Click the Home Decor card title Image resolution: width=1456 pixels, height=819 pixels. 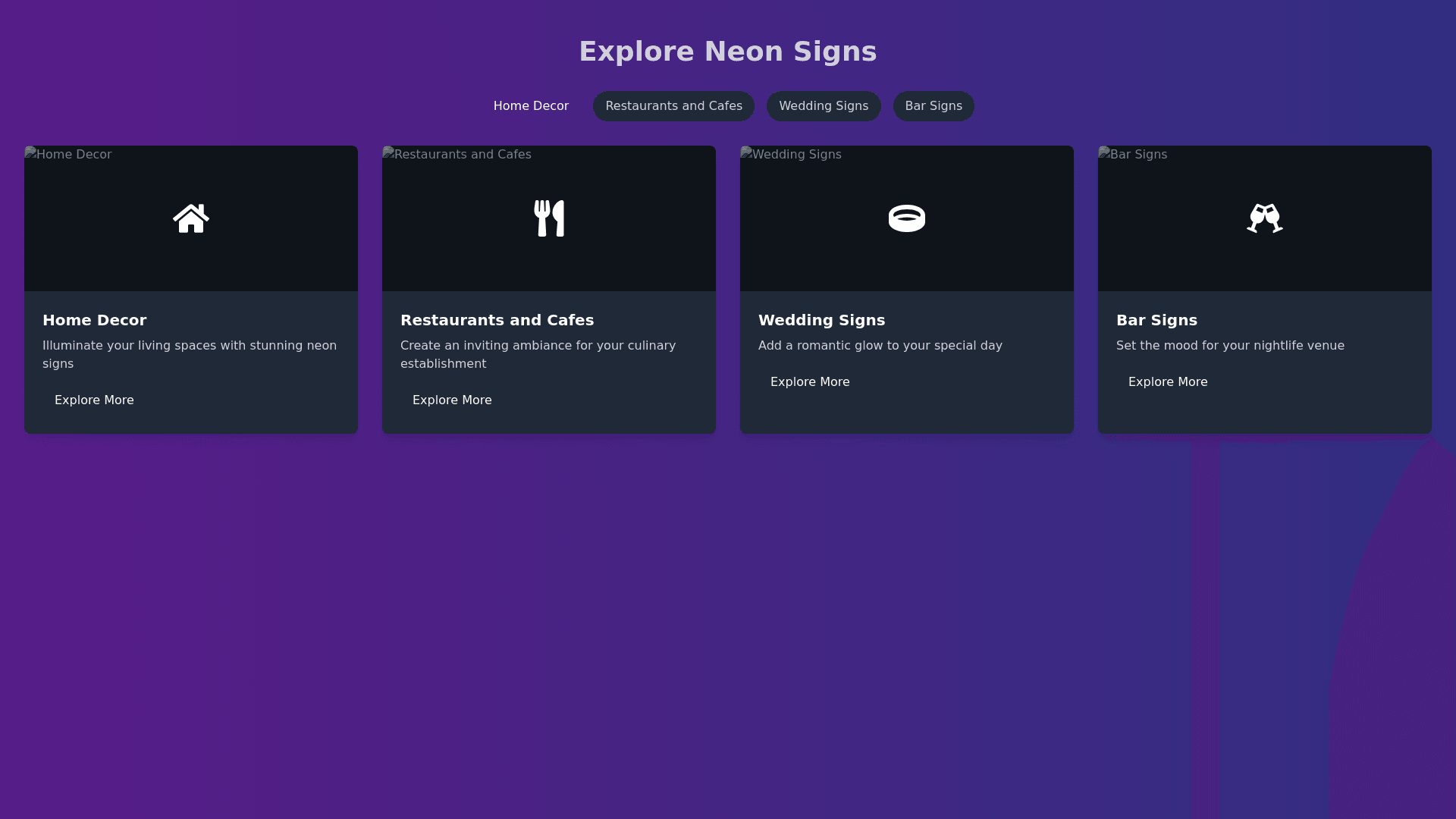tap(95, 320)
